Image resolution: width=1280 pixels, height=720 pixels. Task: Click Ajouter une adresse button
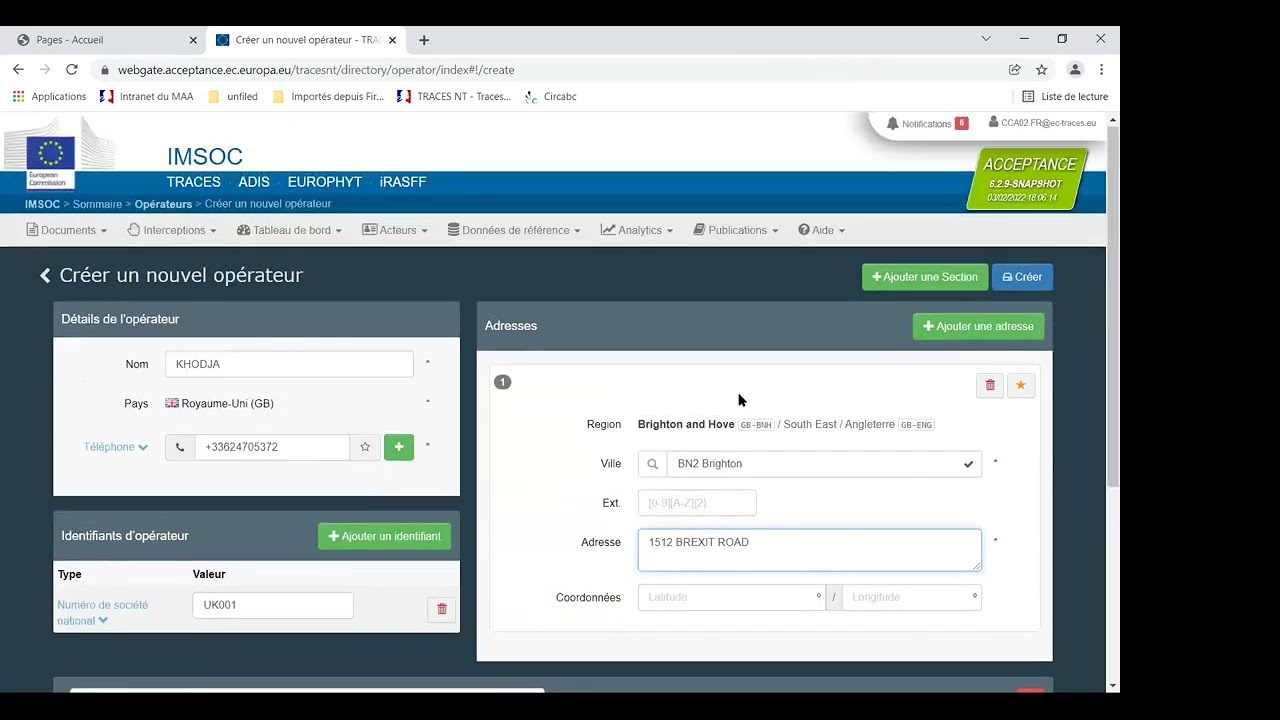pos(978,326)
